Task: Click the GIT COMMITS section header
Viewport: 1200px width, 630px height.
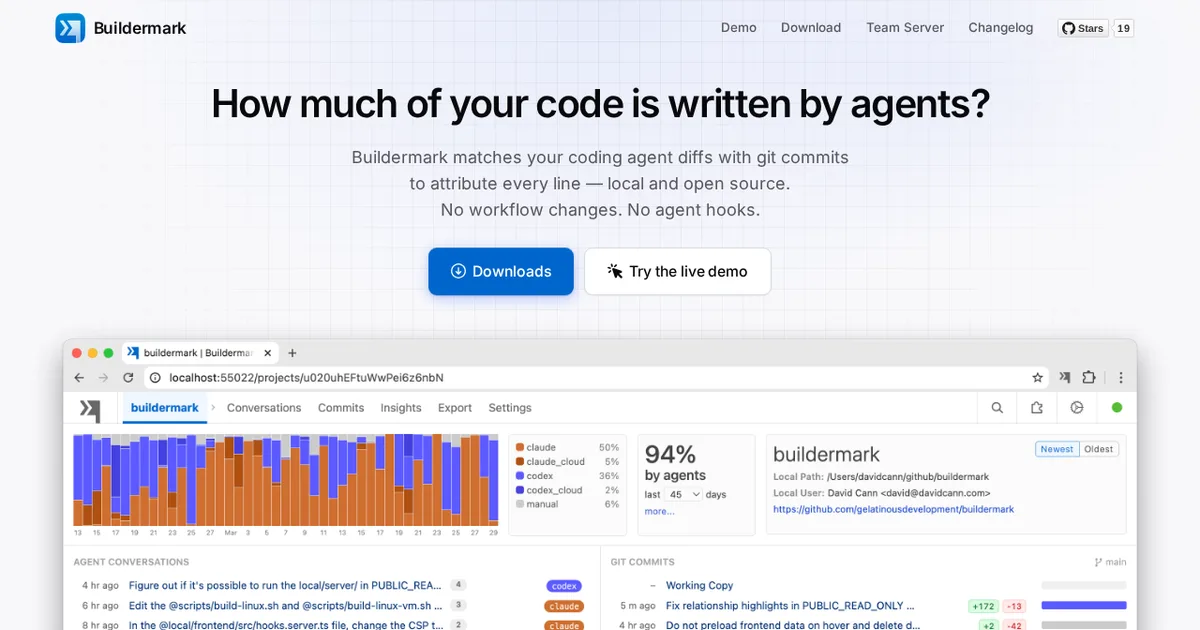Action: (642, 562)
